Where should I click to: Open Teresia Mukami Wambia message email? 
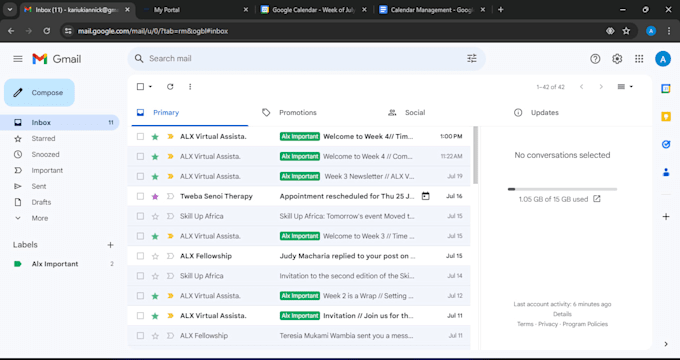(299, 336)
